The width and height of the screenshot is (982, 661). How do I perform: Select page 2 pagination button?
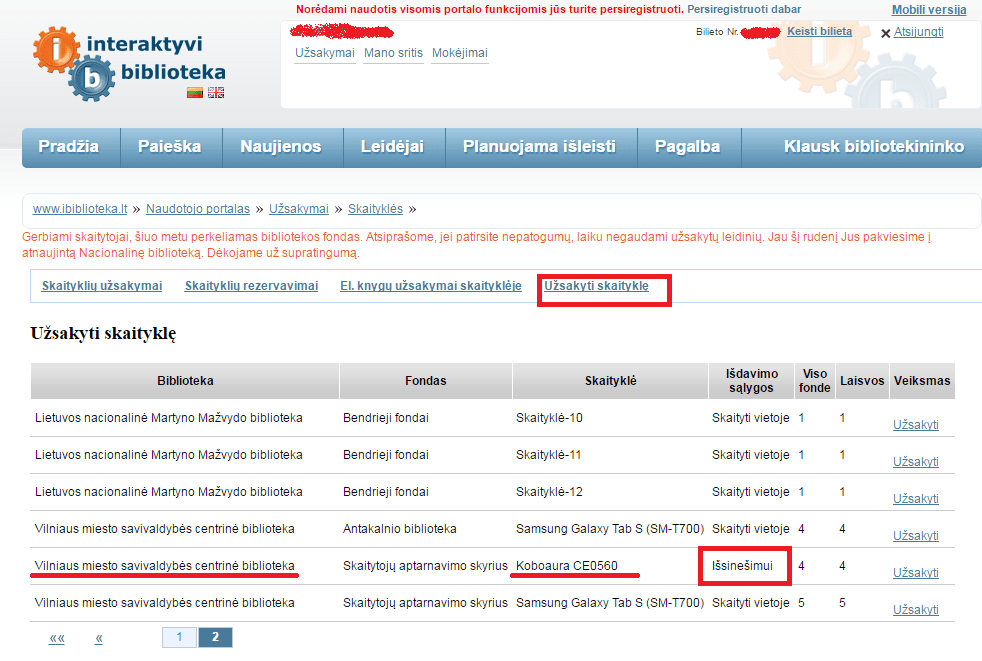[215, 637]
